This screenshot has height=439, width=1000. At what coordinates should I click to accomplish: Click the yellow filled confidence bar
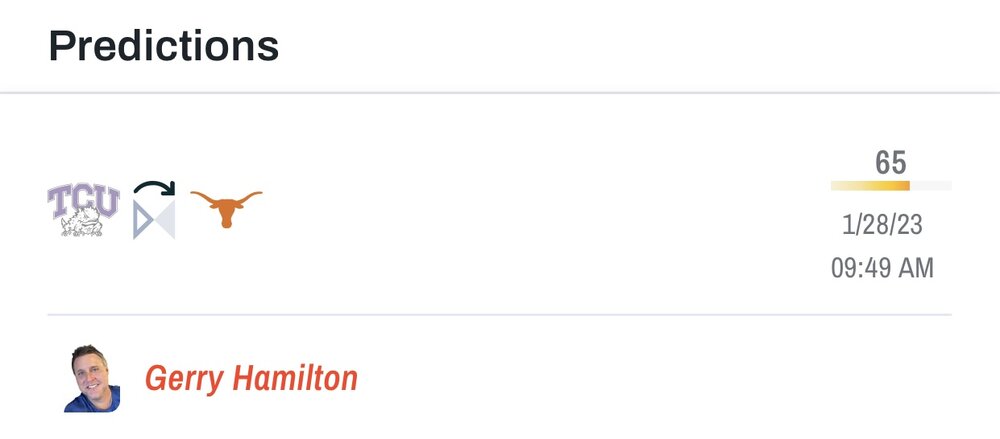(x=870, y=186)
